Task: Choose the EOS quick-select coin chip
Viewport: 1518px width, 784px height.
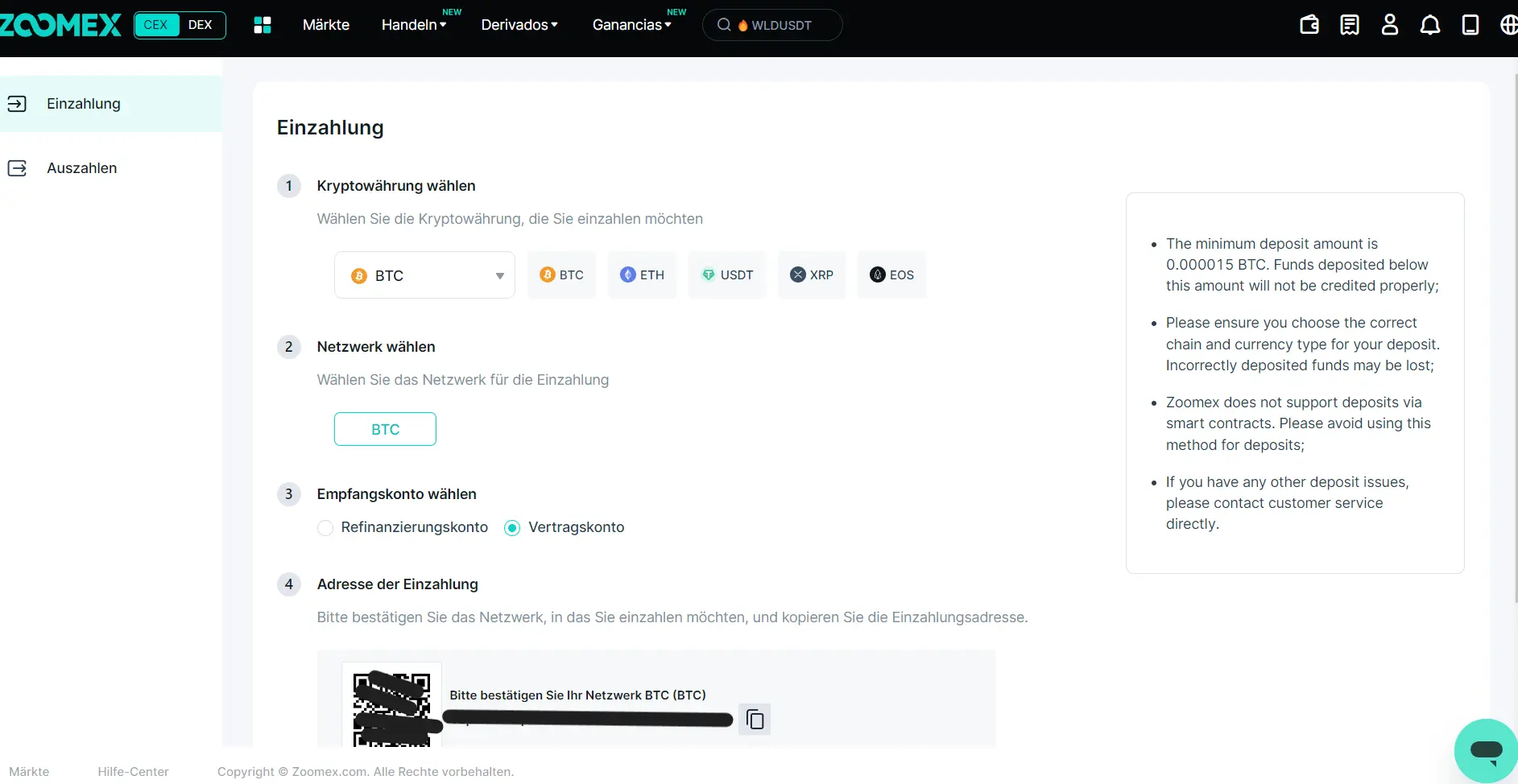Action: tap(892, 275)
